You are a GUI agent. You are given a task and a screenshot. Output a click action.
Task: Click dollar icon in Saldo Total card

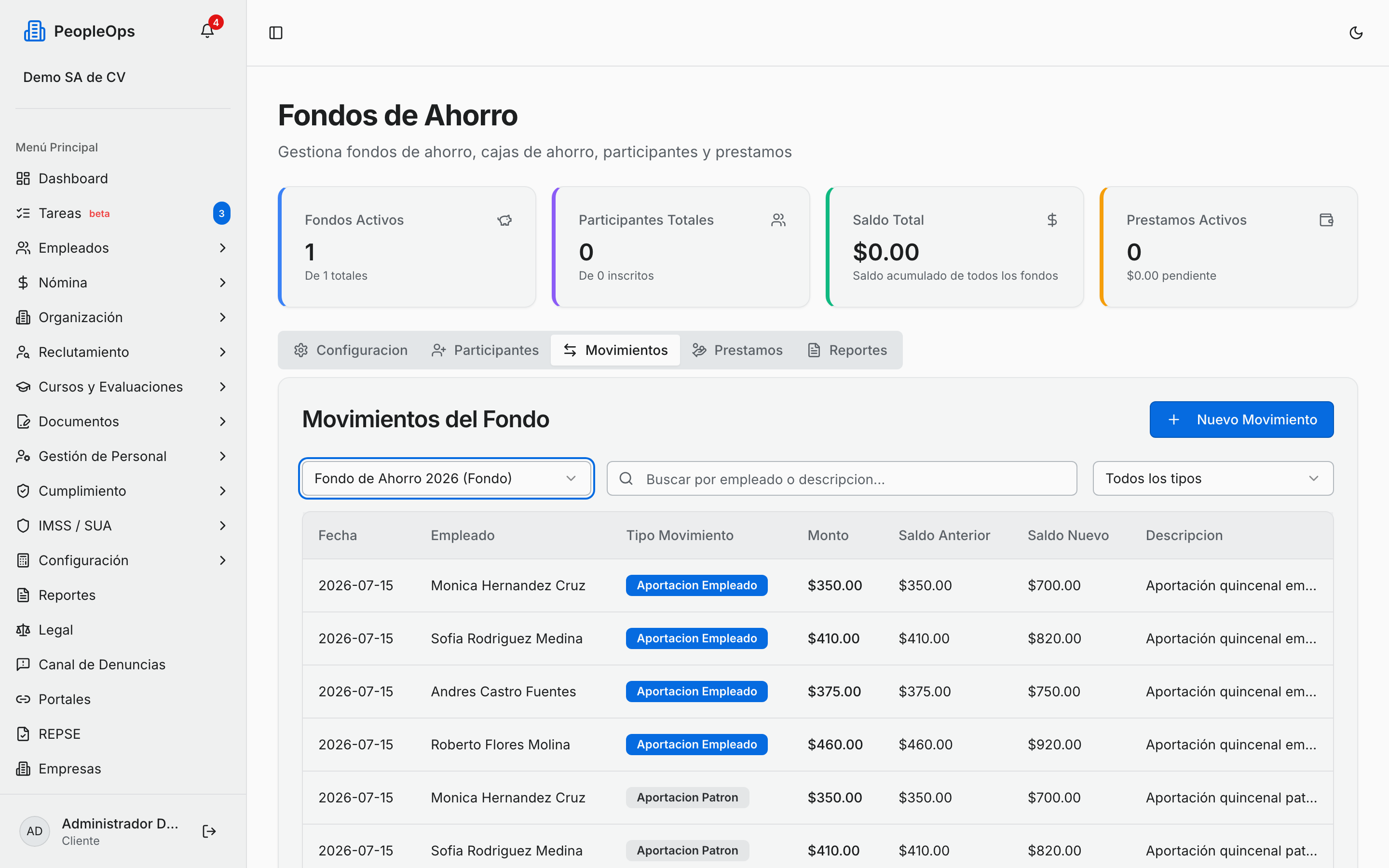point(1052,220)
